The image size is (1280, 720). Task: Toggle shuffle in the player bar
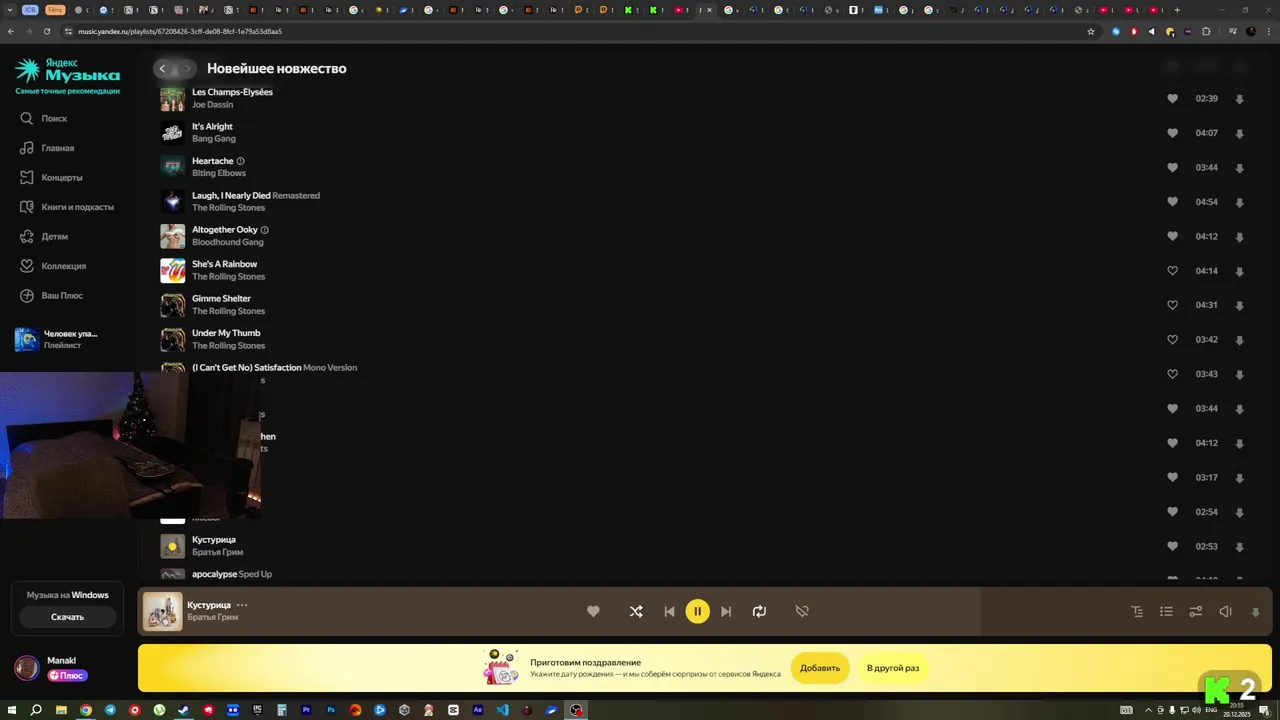click(x=636, y=611)
